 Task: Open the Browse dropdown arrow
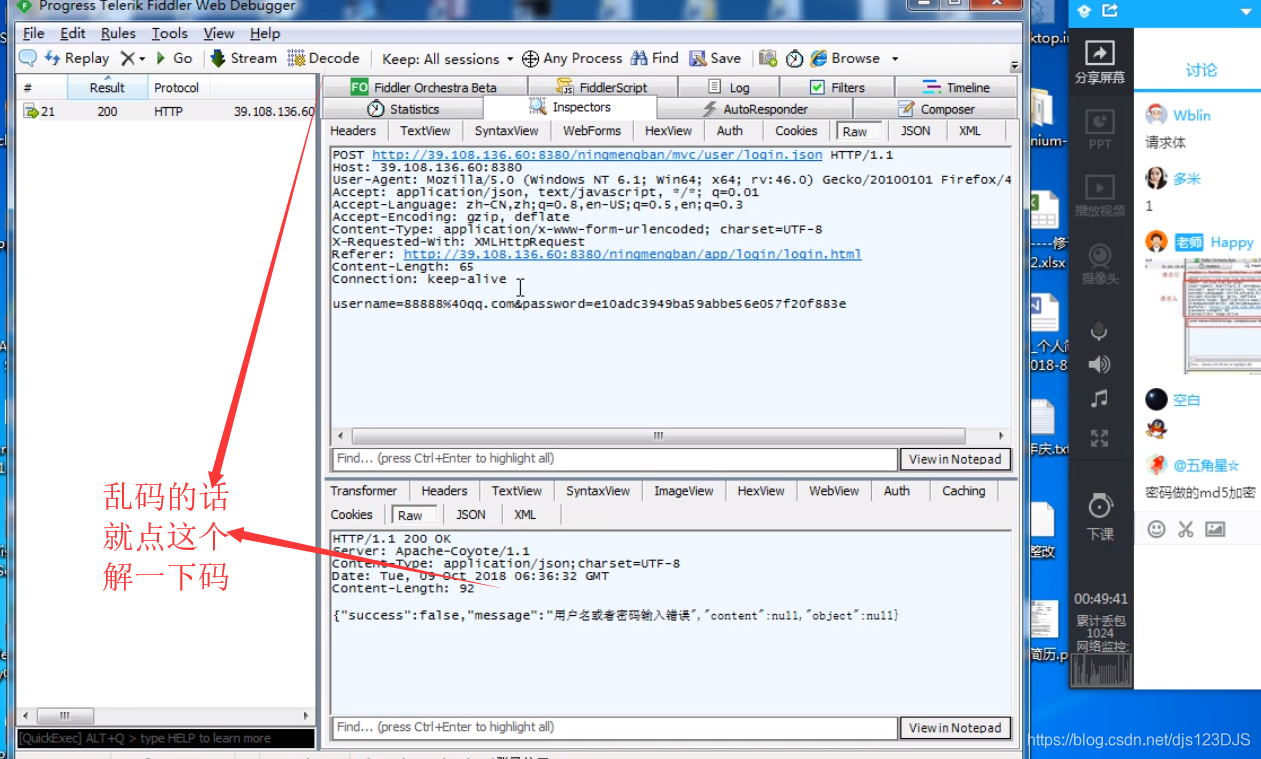tap(895, 59)
